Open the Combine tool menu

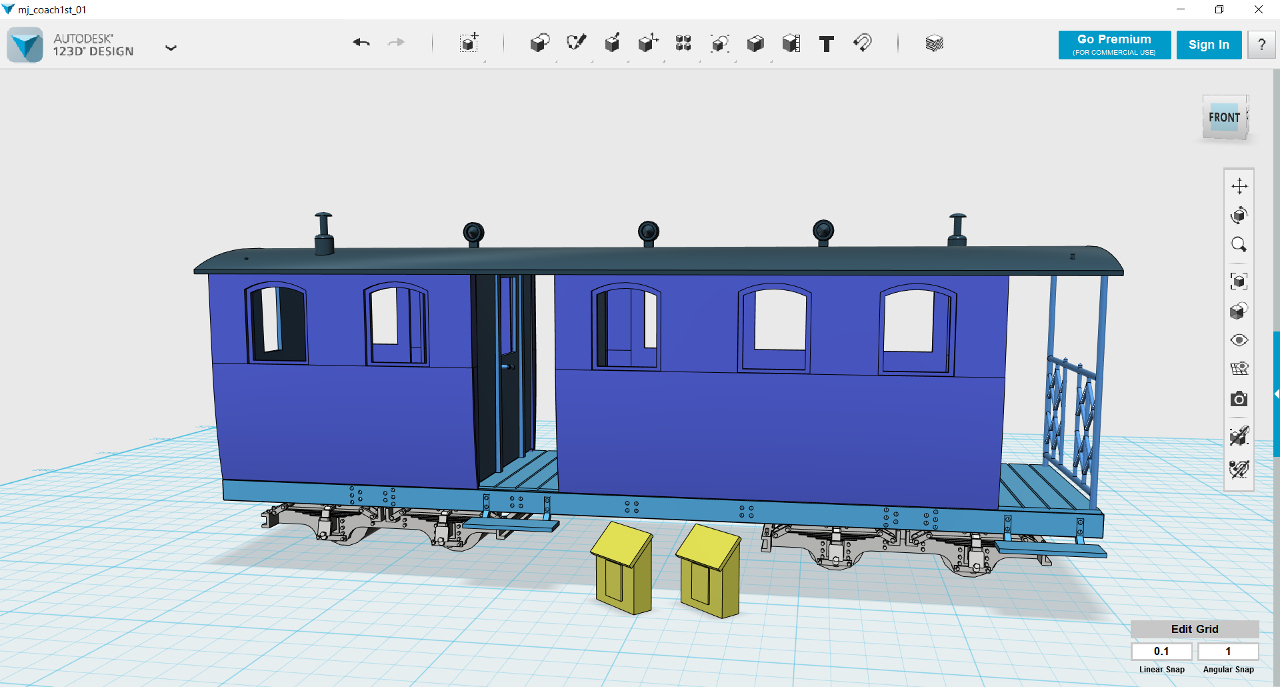click(x=755, y=43)
